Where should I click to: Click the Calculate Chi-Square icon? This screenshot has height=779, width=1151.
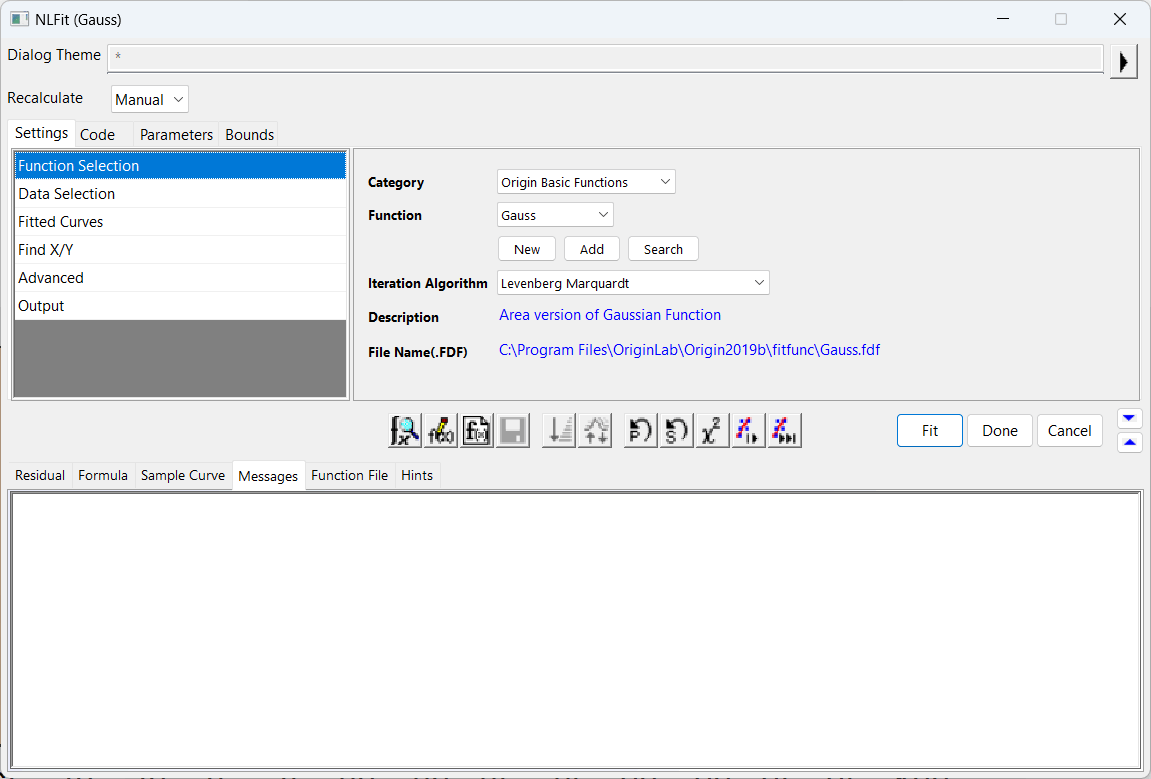pyautogui.click(x=712, y=431)
